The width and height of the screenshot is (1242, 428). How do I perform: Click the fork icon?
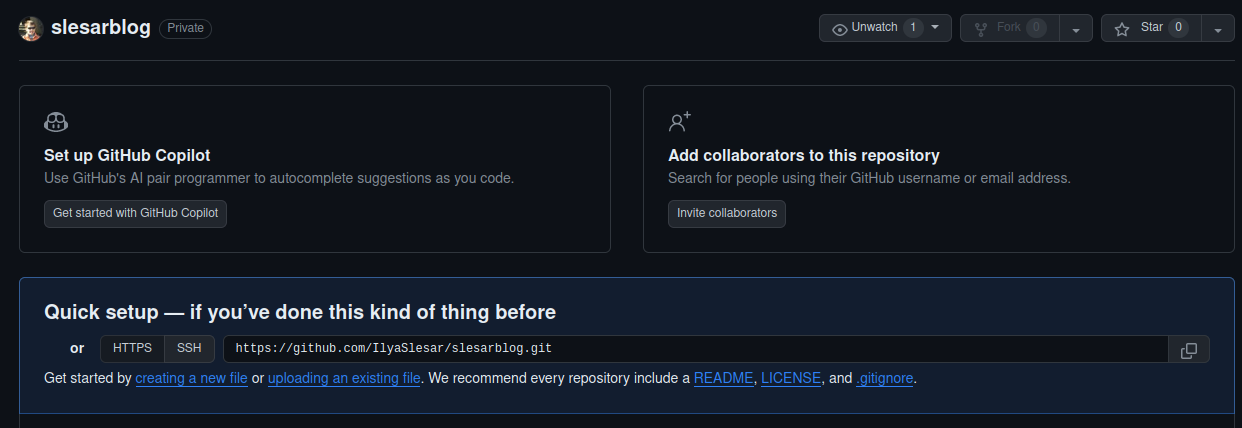pos(981,28)
